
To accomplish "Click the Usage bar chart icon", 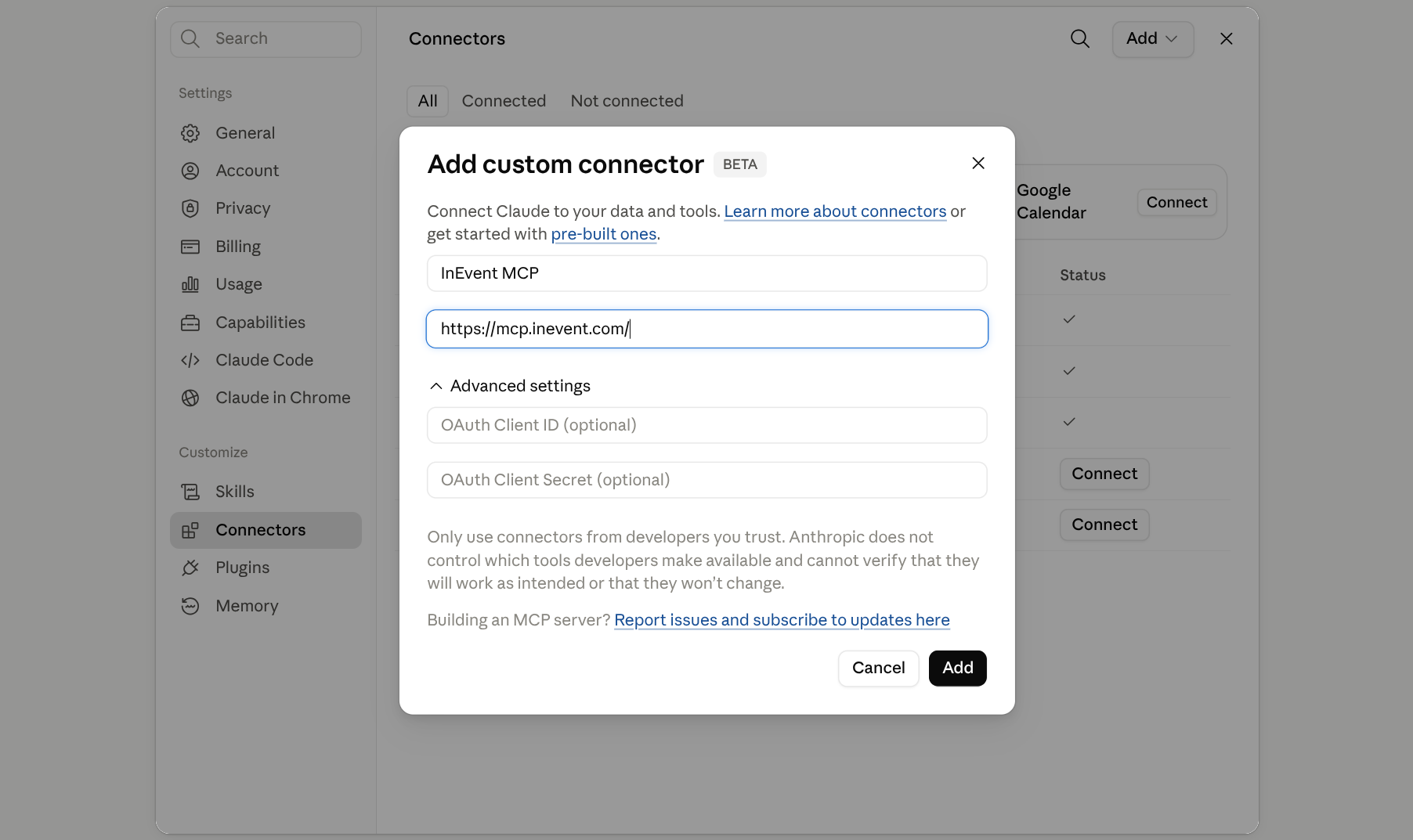I will pyautogui.click(x=190, y=284).
